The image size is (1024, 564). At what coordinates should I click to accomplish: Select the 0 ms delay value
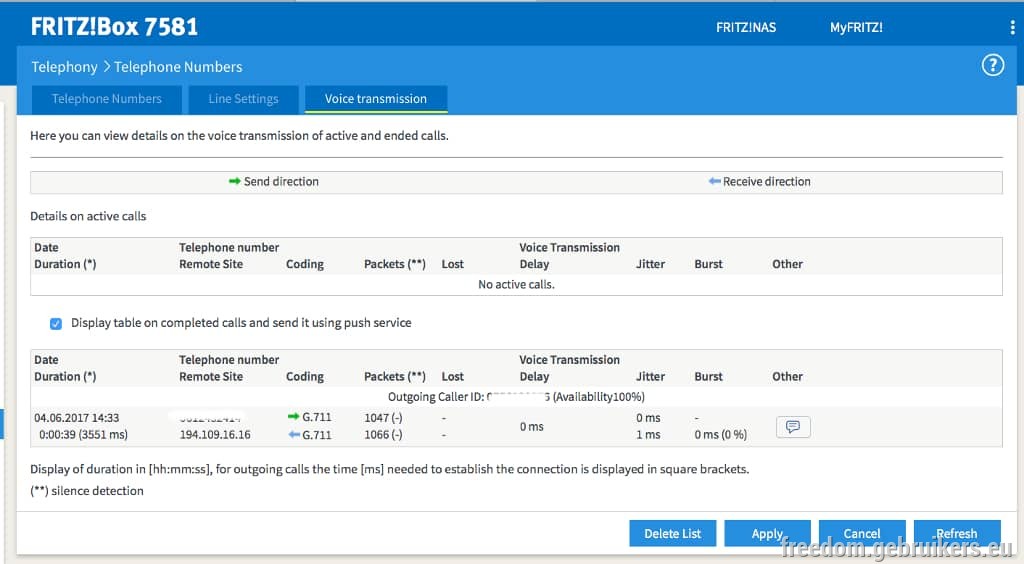(x=532, y=426)
